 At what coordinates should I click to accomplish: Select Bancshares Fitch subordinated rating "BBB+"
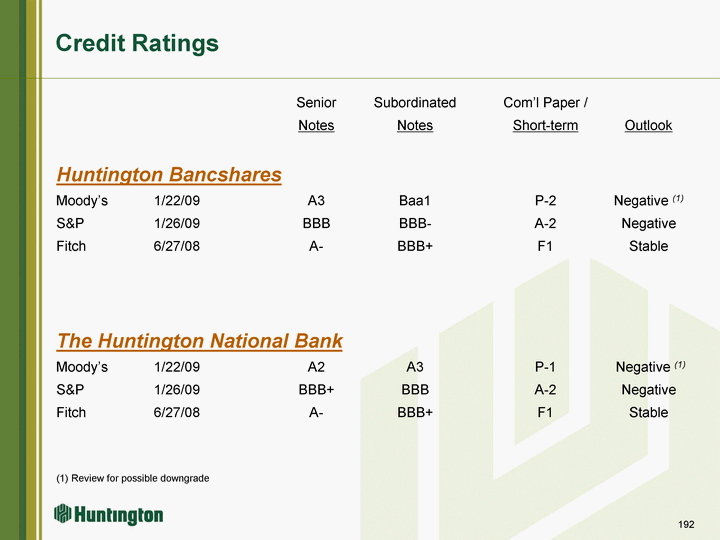[x=415, y=246]
